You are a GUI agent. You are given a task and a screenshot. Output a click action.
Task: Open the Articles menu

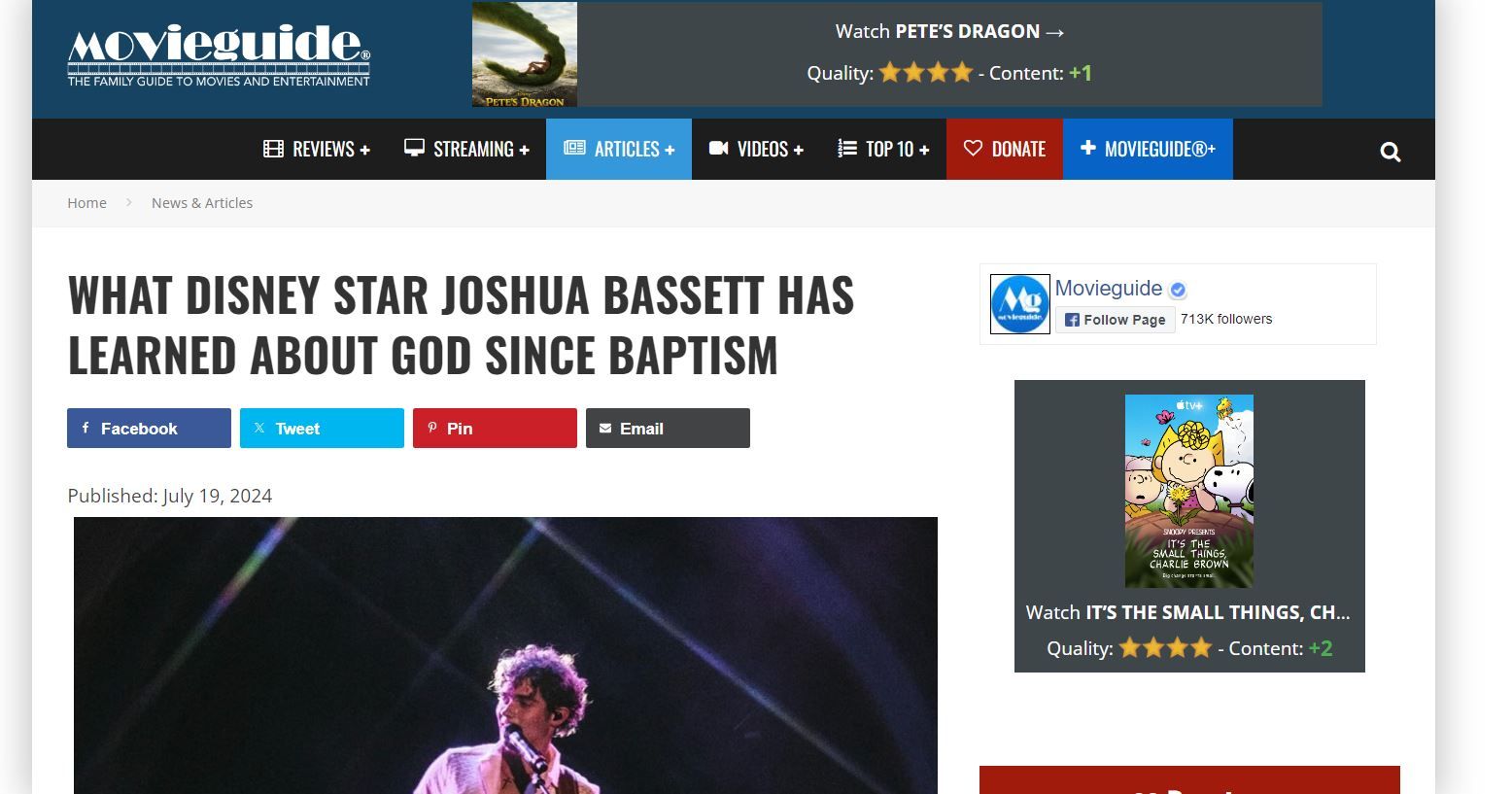[x=619, y=149]
